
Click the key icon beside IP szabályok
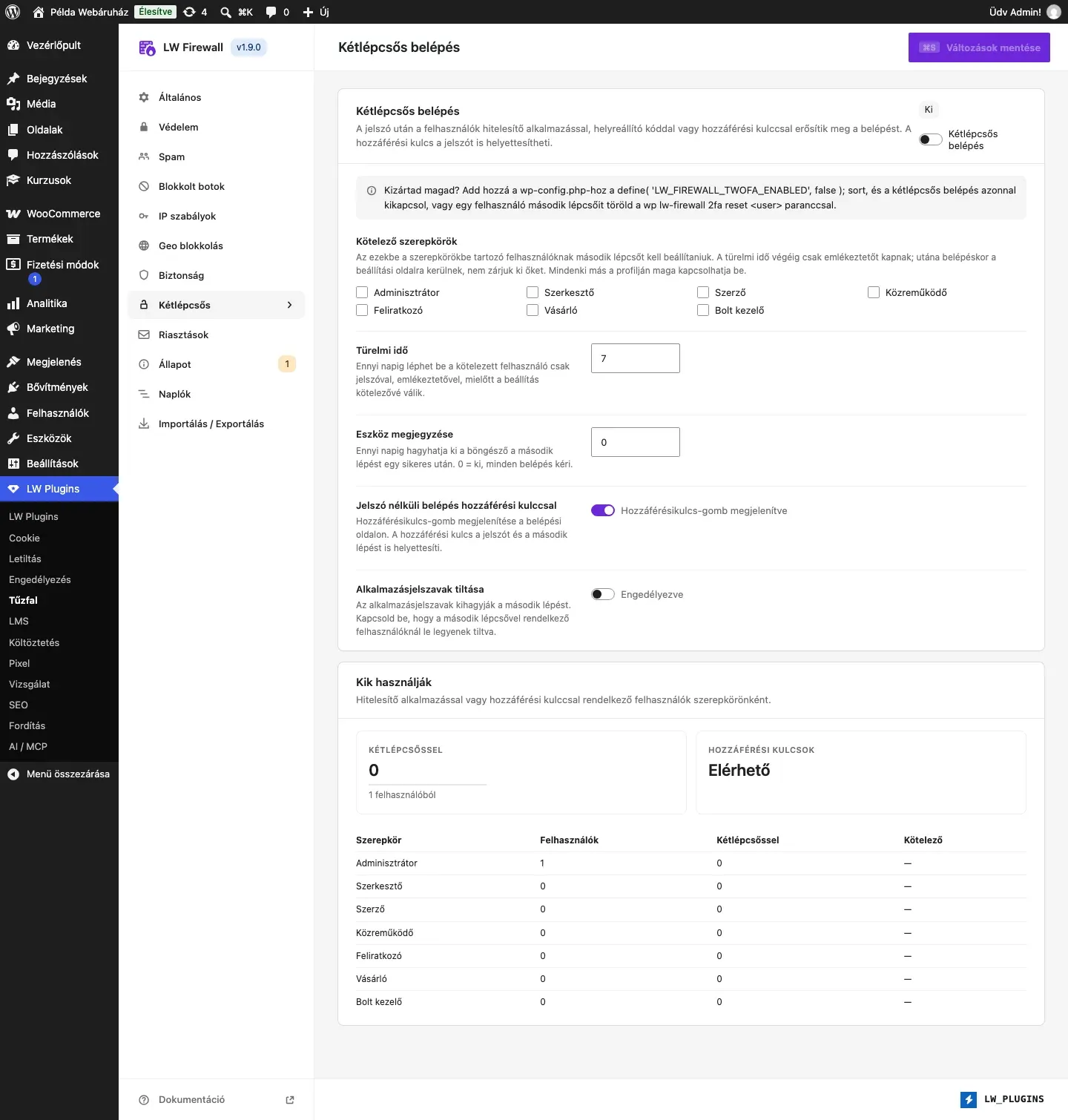144,216
